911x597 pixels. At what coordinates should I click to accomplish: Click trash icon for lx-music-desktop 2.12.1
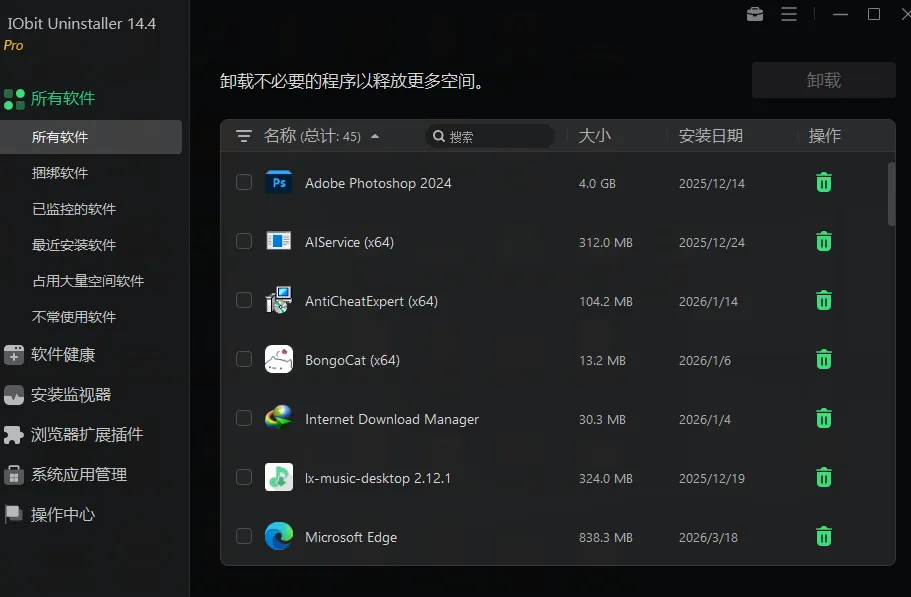click(823, 478)
